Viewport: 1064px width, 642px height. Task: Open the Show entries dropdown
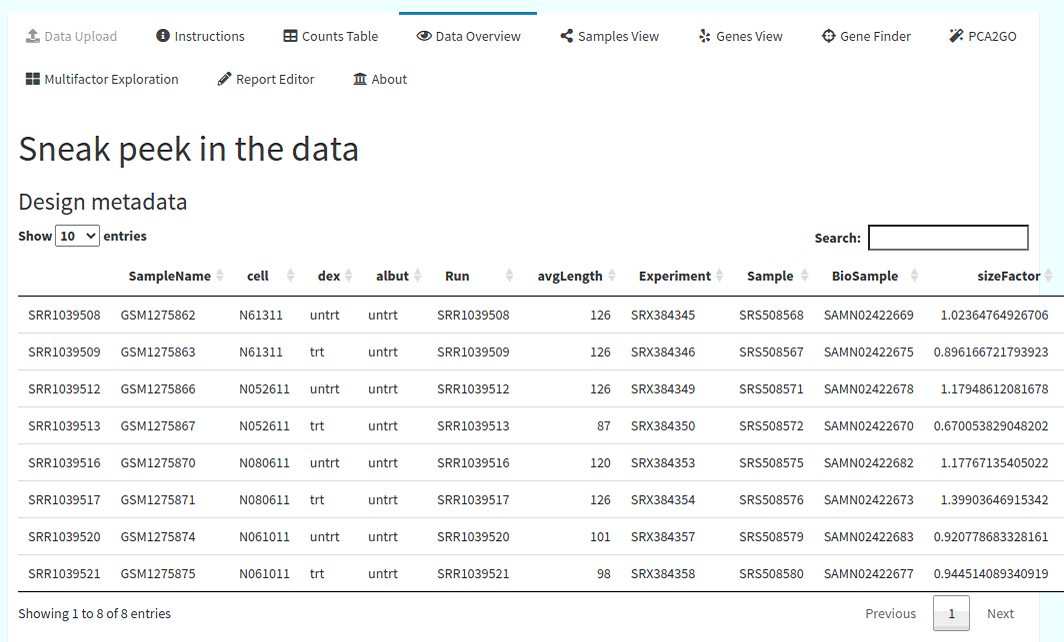pos(77,236)
